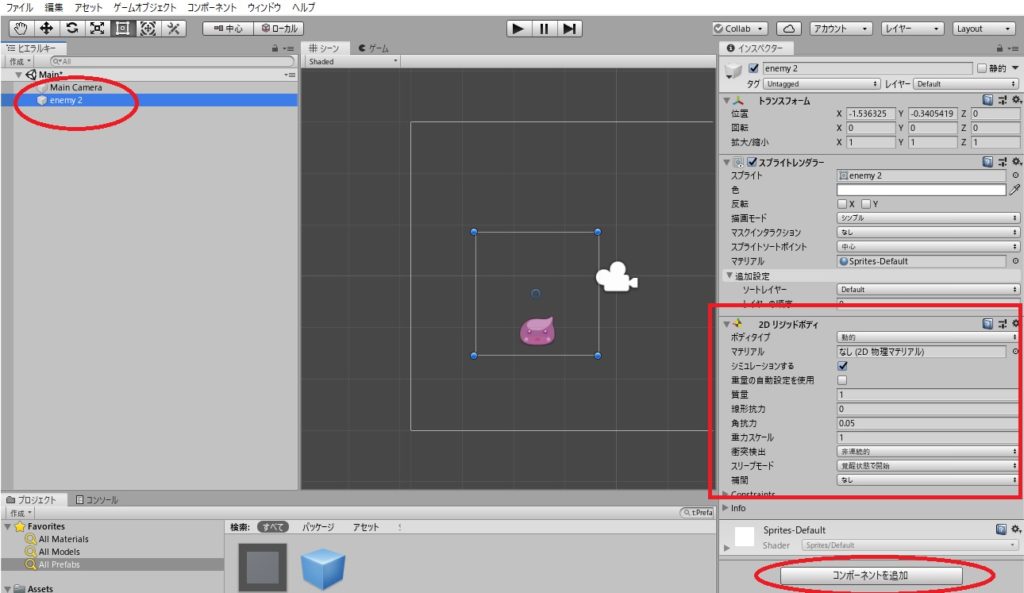Select the Rect transform tool
Viewport: 1024px width, 593px height.
click(122, 29)
